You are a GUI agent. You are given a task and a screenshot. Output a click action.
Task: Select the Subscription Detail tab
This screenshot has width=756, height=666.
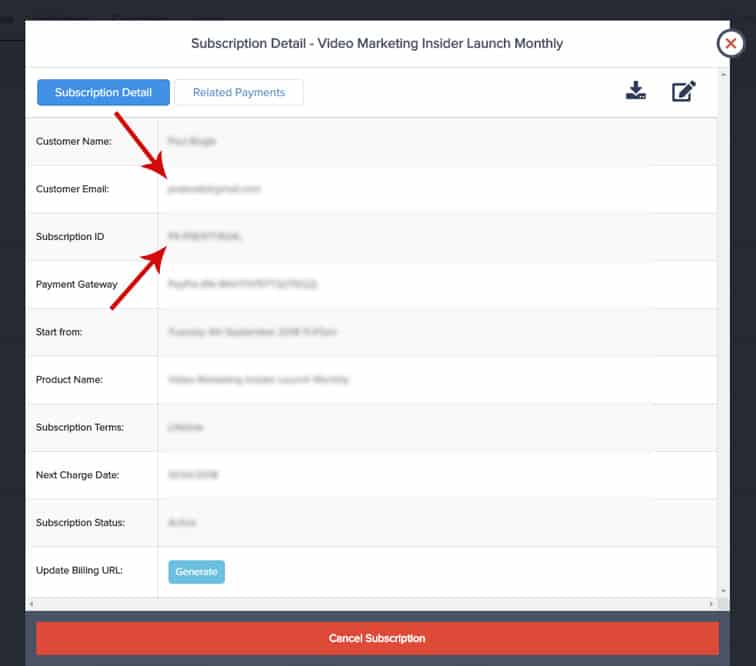point(103,93)
